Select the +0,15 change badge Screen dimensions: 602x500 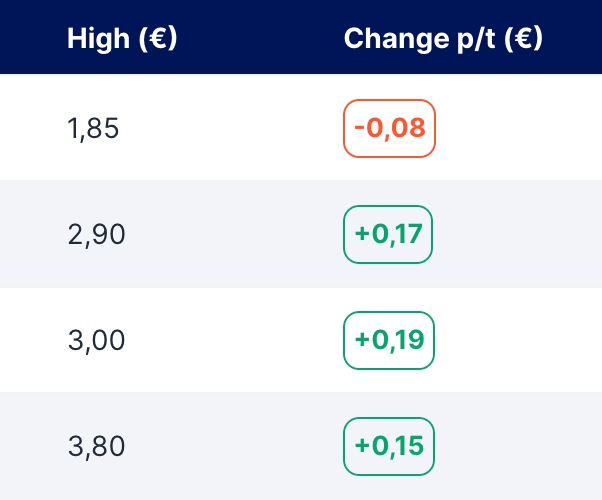389,447
